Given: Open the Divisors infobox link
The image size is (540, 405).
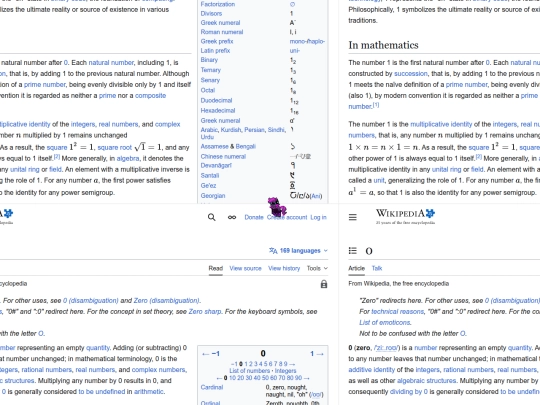Looking at the screenshot, I should tap(211, 14).
